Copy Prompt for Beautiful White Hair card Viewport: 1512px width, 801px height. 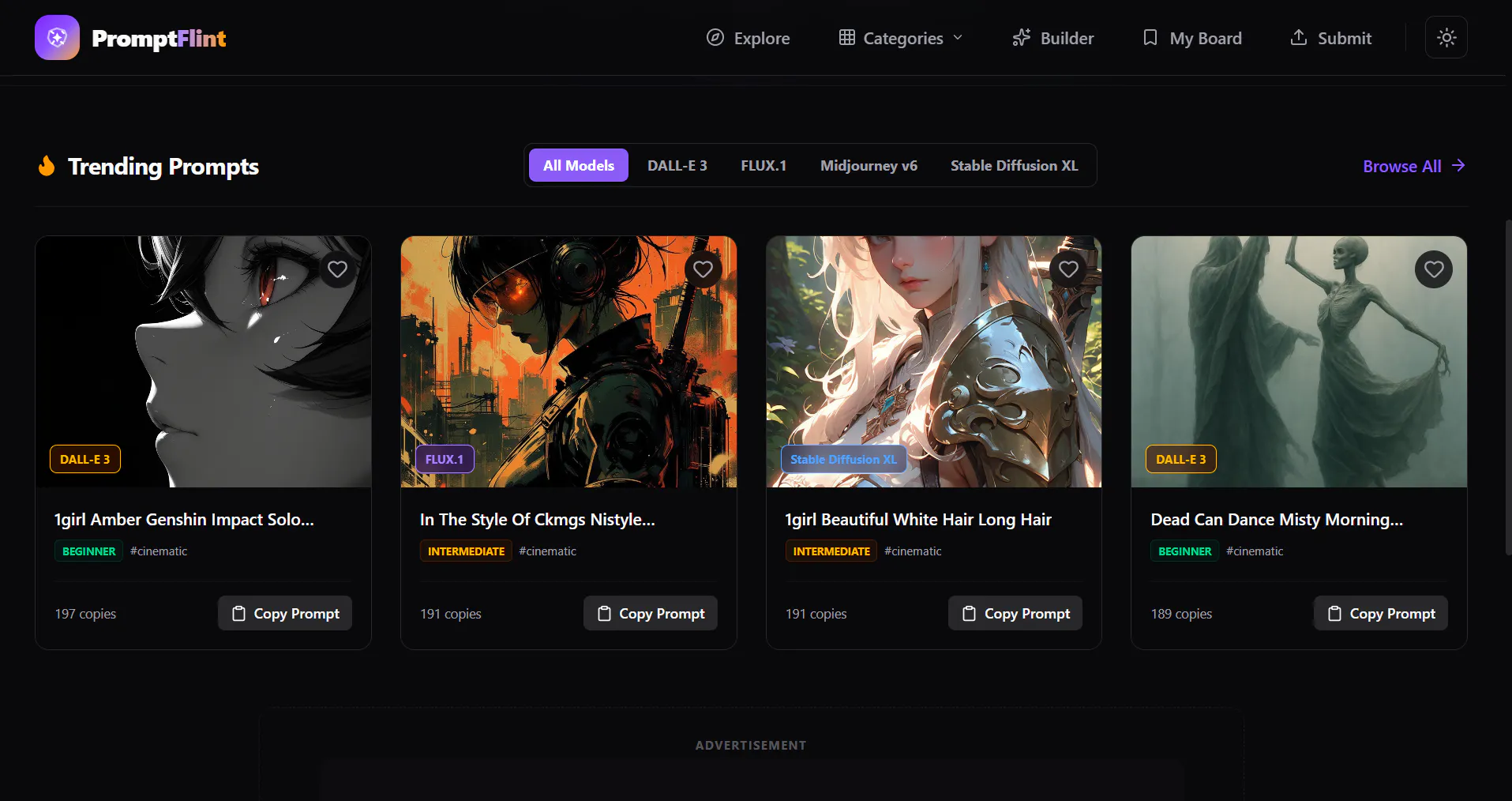point(1015,613)
